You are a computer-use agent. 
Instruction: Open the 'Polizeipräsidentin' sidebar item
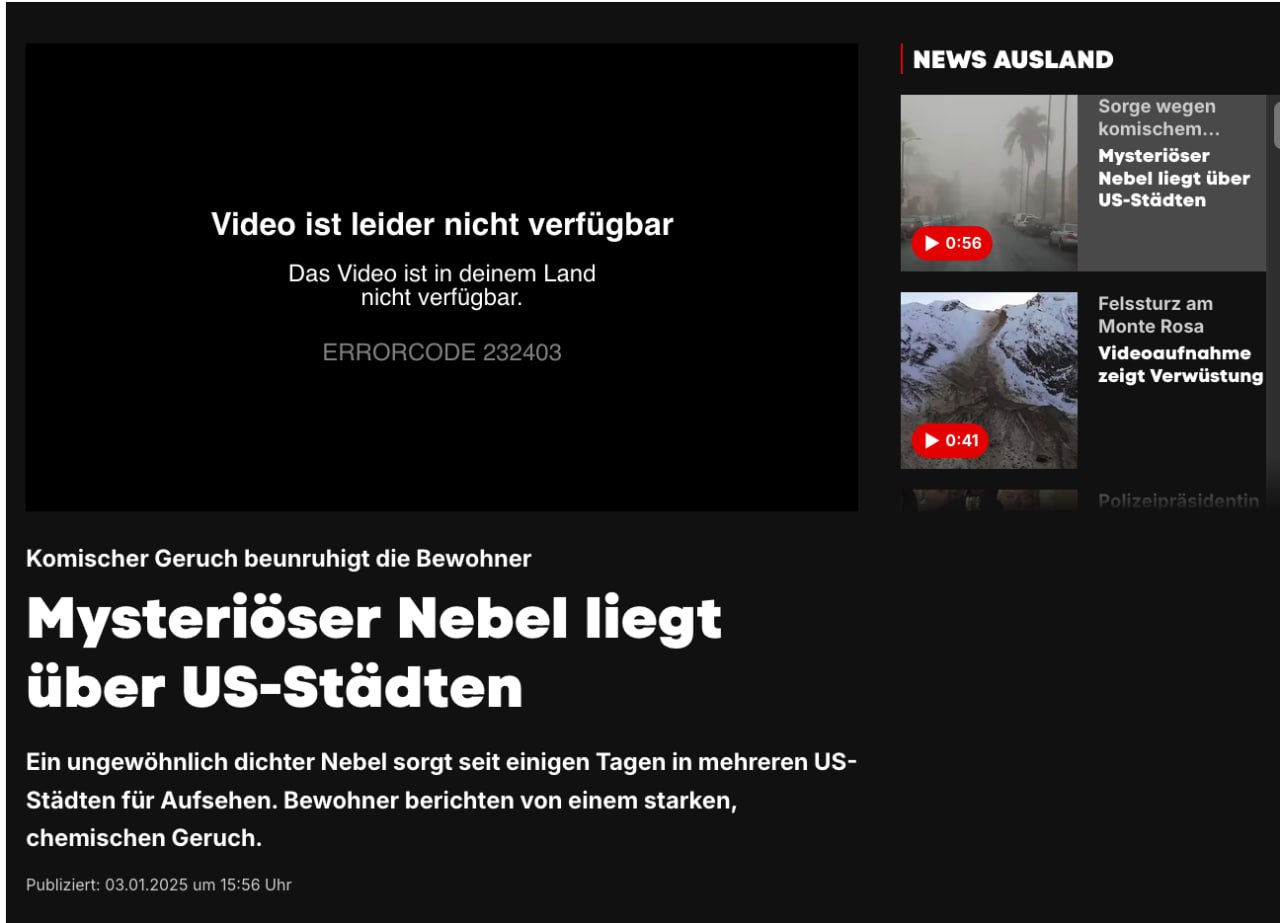coord(1178,501)
